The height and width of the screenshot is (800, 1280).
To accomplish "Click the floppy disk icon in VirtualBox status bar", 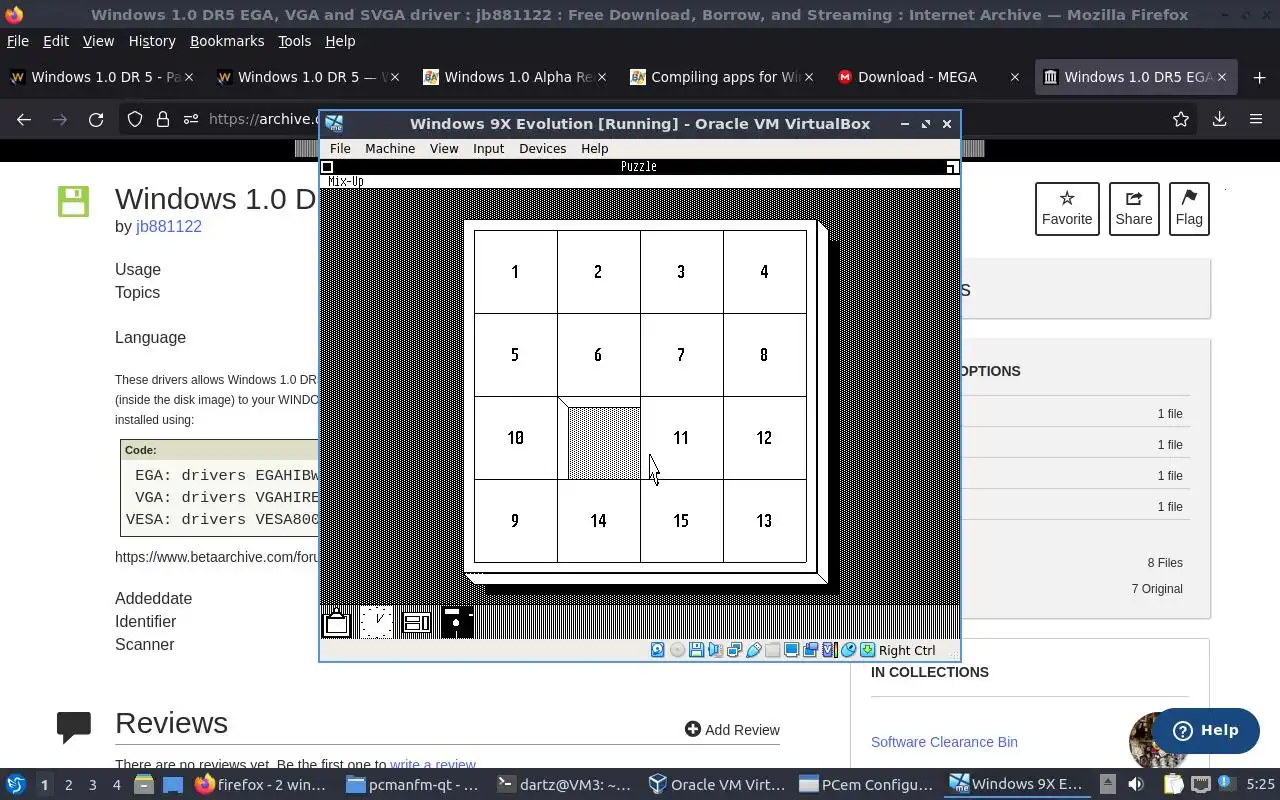I will coord(696,650).
